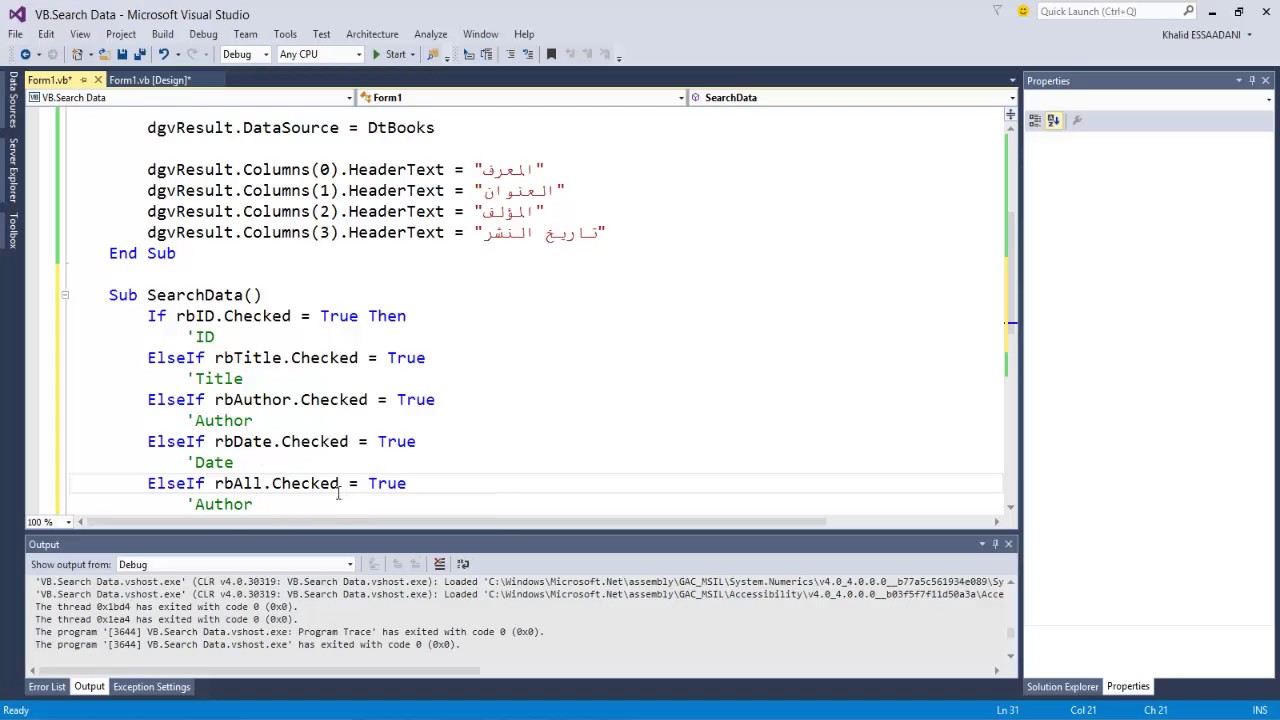This screenshot has height=720, width=1280.
Task: Open the Build menu
Action: click(162, 34)
